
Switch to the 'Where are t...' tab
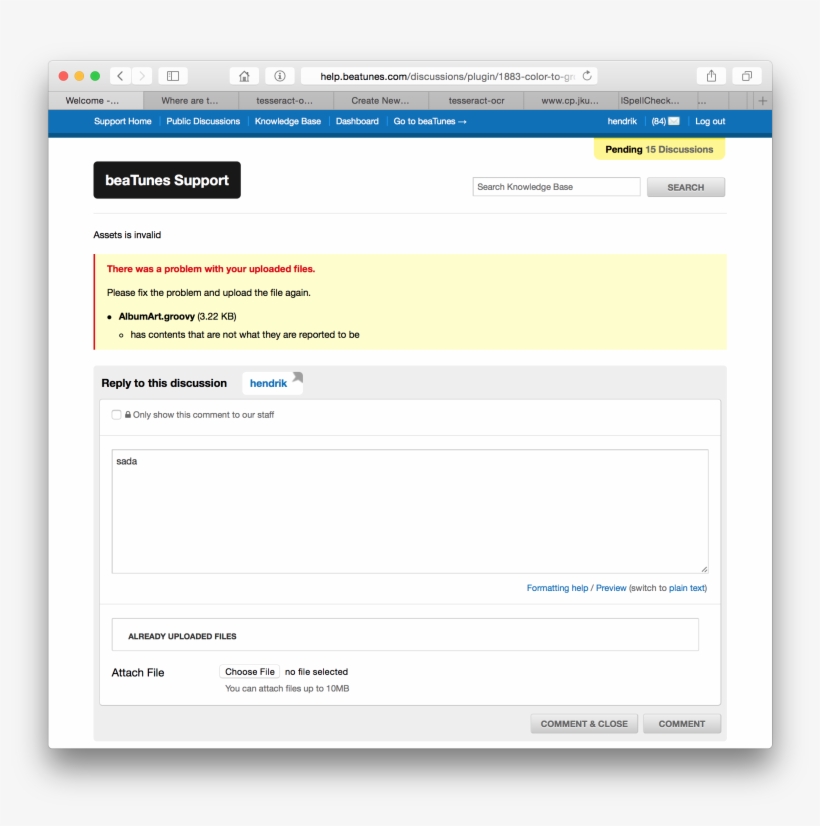(191, 101)
